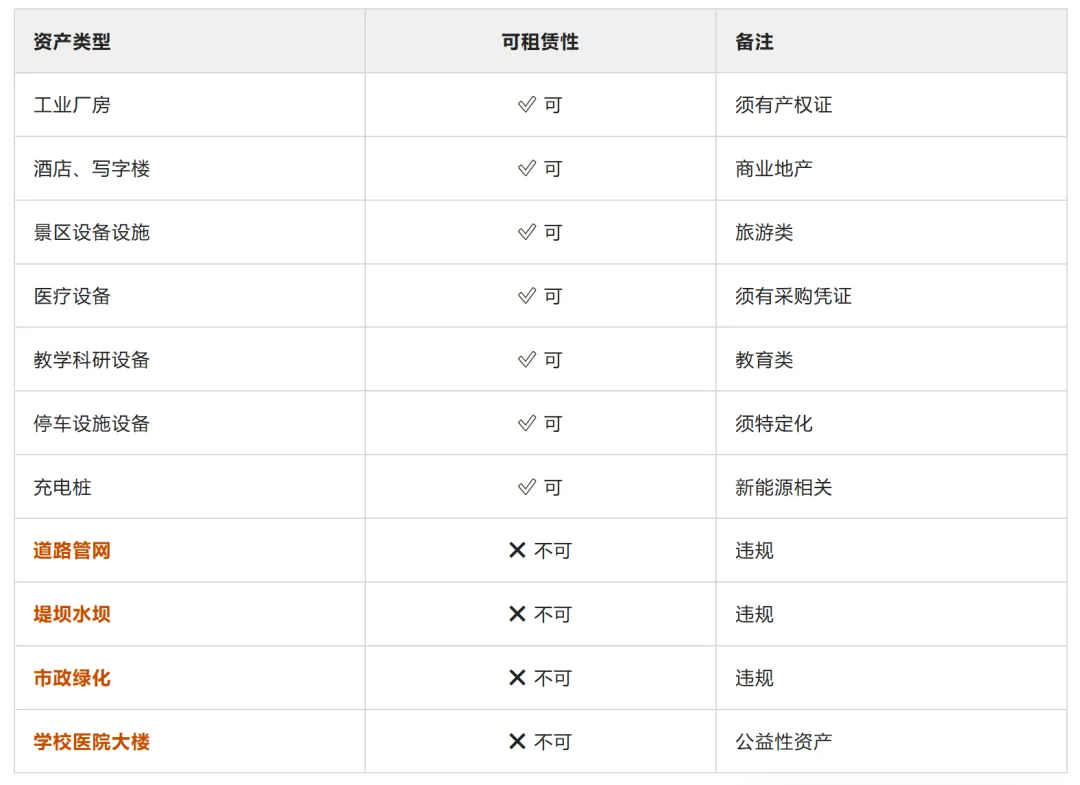1080x785 pixels.
Task: Select the 备注 column header
Action: point(891,41)
